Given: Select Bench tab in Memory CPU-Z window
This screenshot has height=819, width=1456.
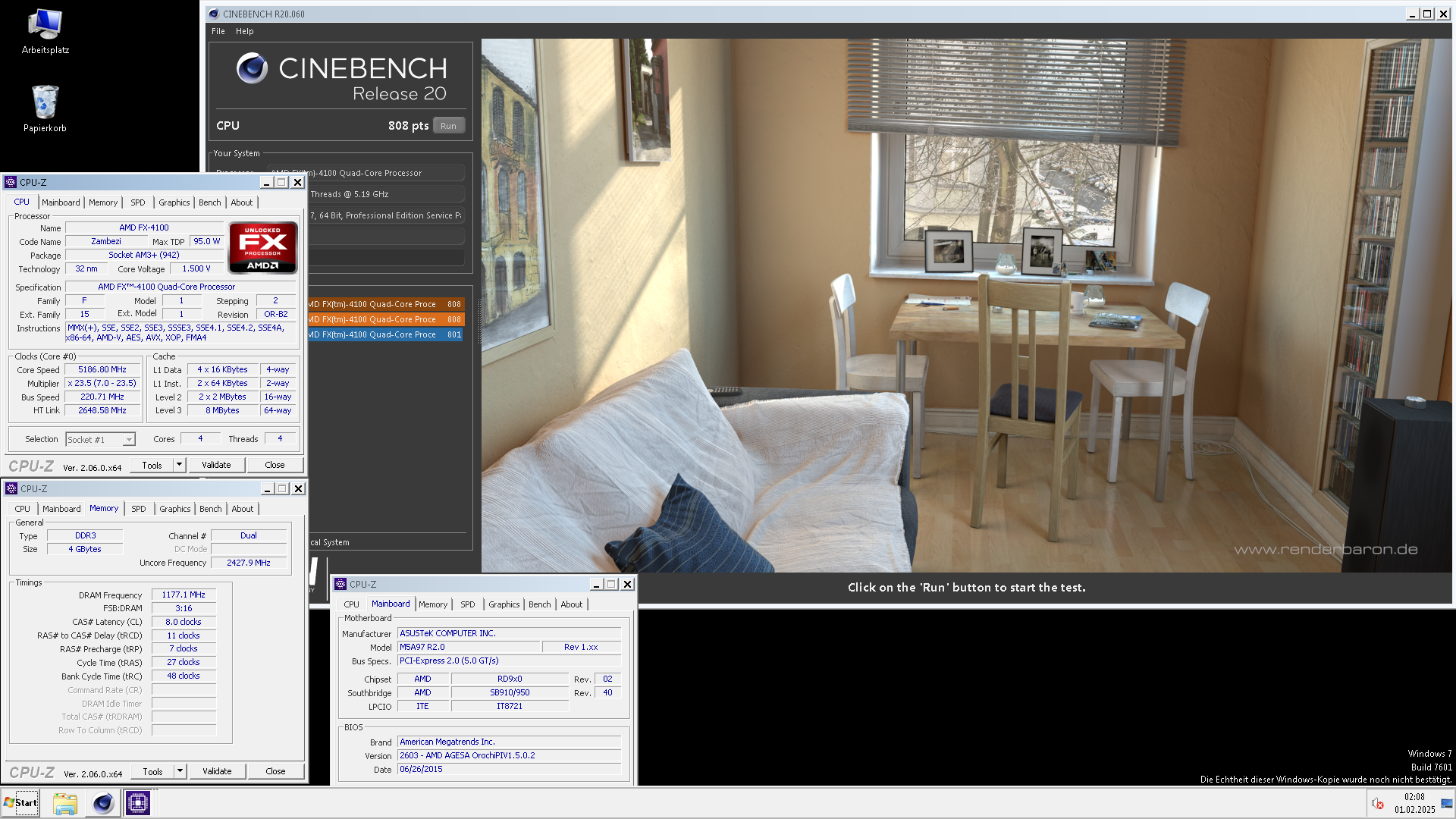Looking at the screenshot, I should coord(211,509).
